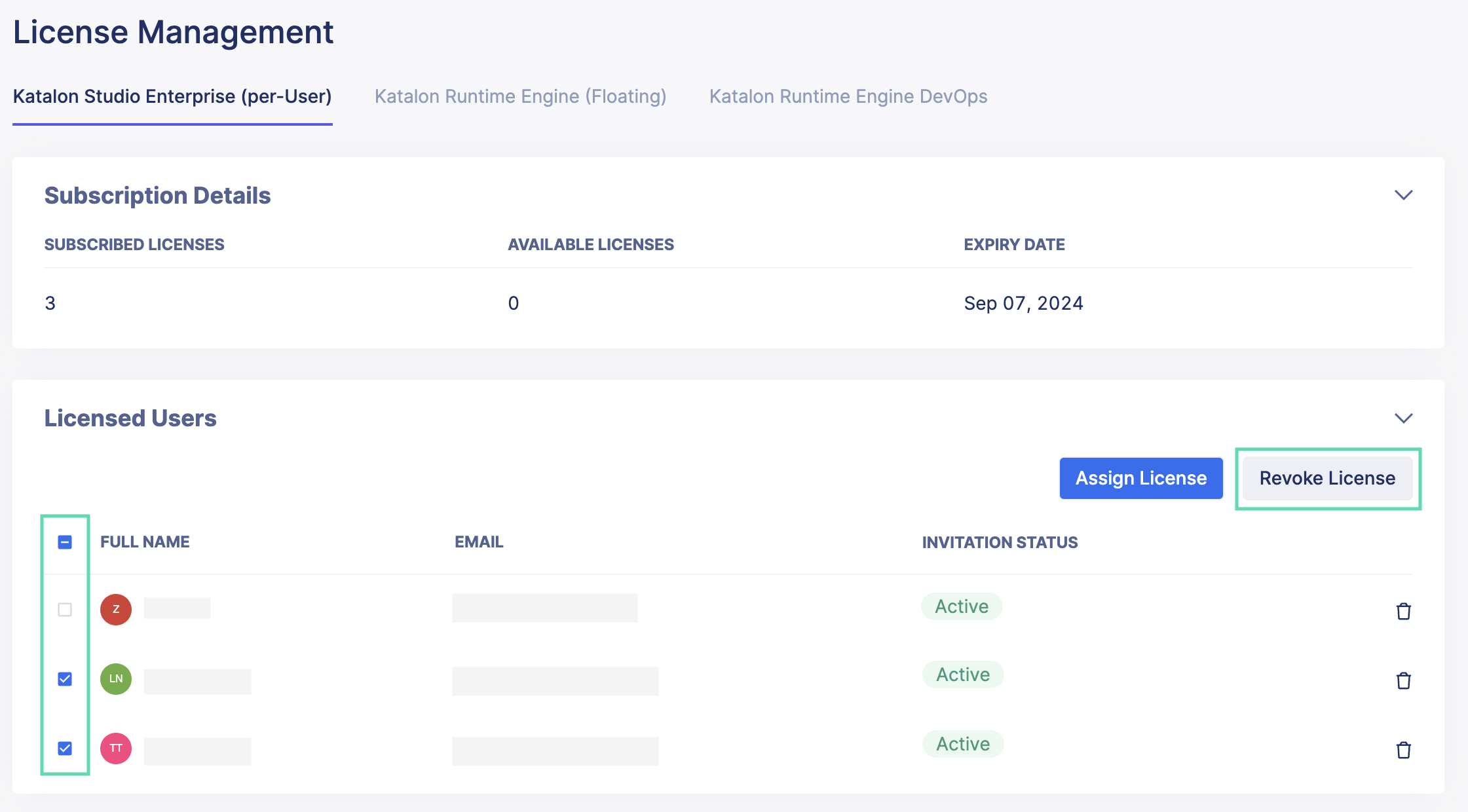Click the Active status of the LN user
This screenshot has width=1468, height=812.
(x=962, y=674)
